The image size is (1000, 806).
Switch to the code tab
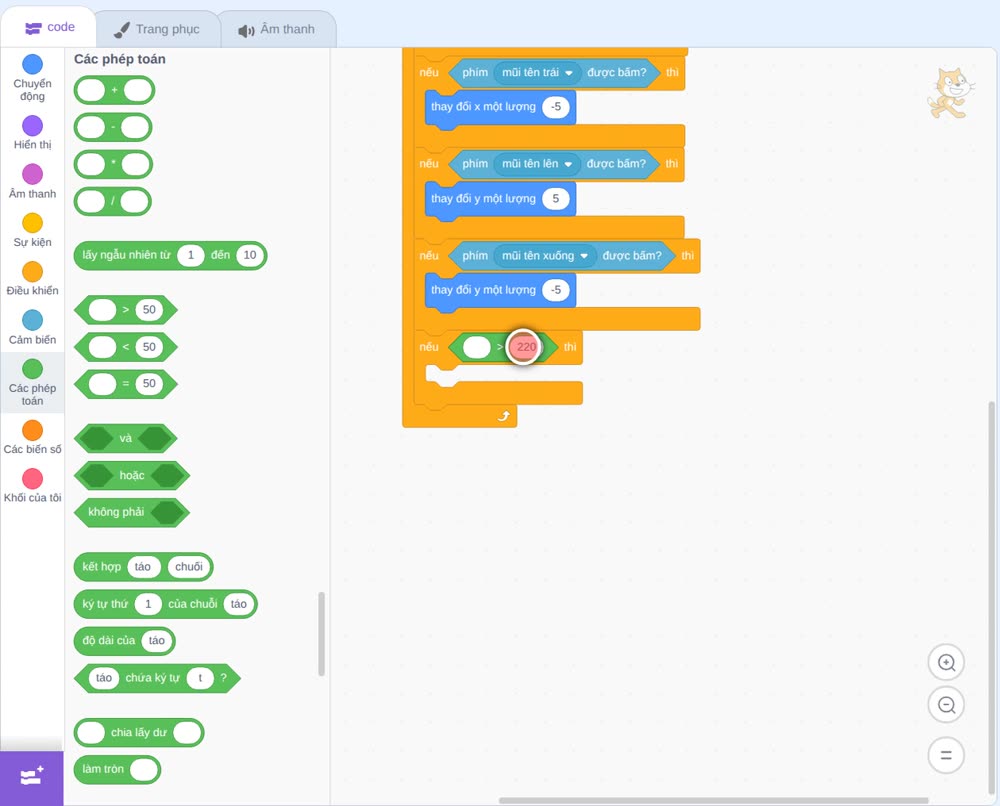pos(49,27)
